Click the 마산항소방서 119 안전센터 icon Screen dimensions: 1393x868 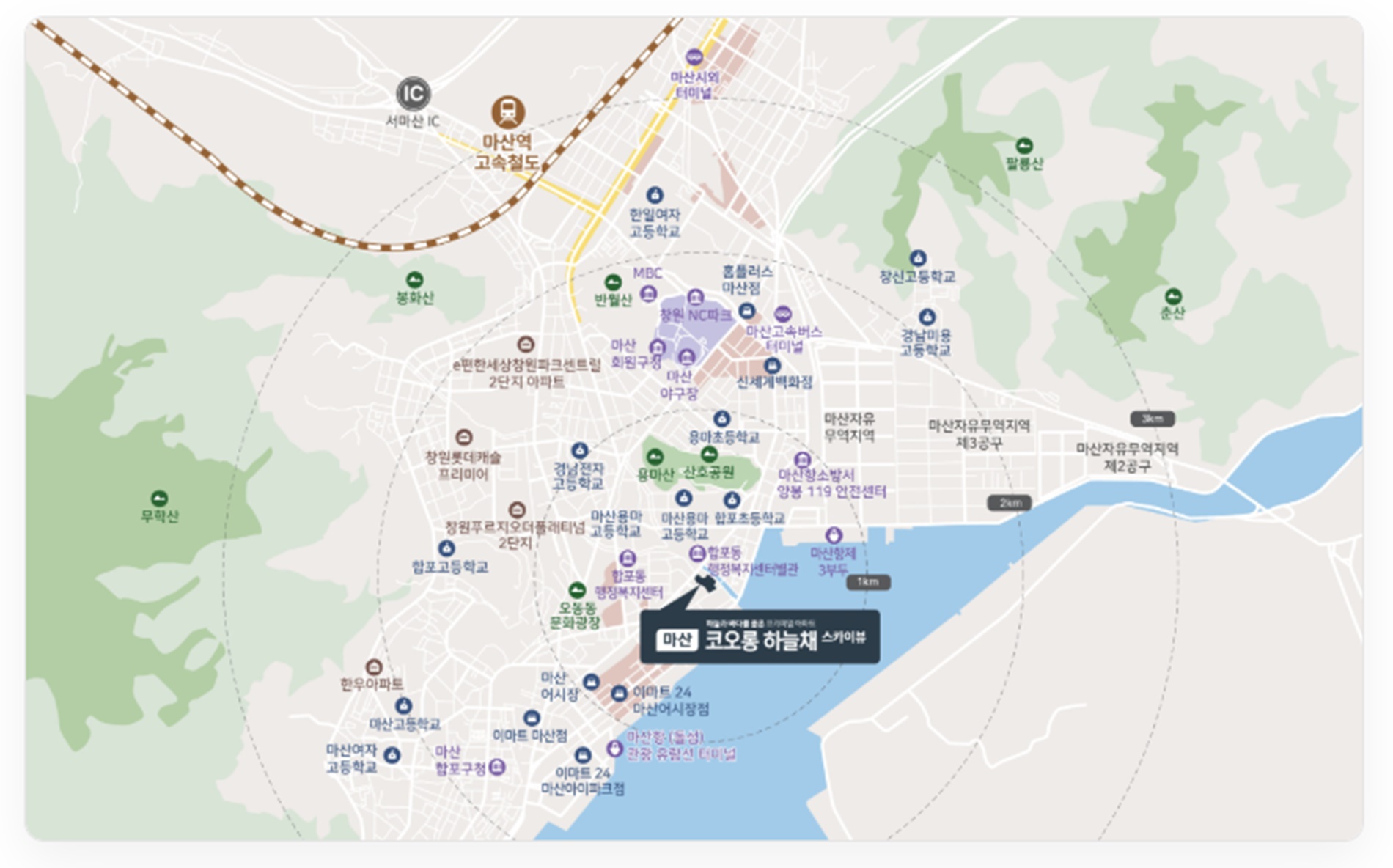tap(803, 460)
